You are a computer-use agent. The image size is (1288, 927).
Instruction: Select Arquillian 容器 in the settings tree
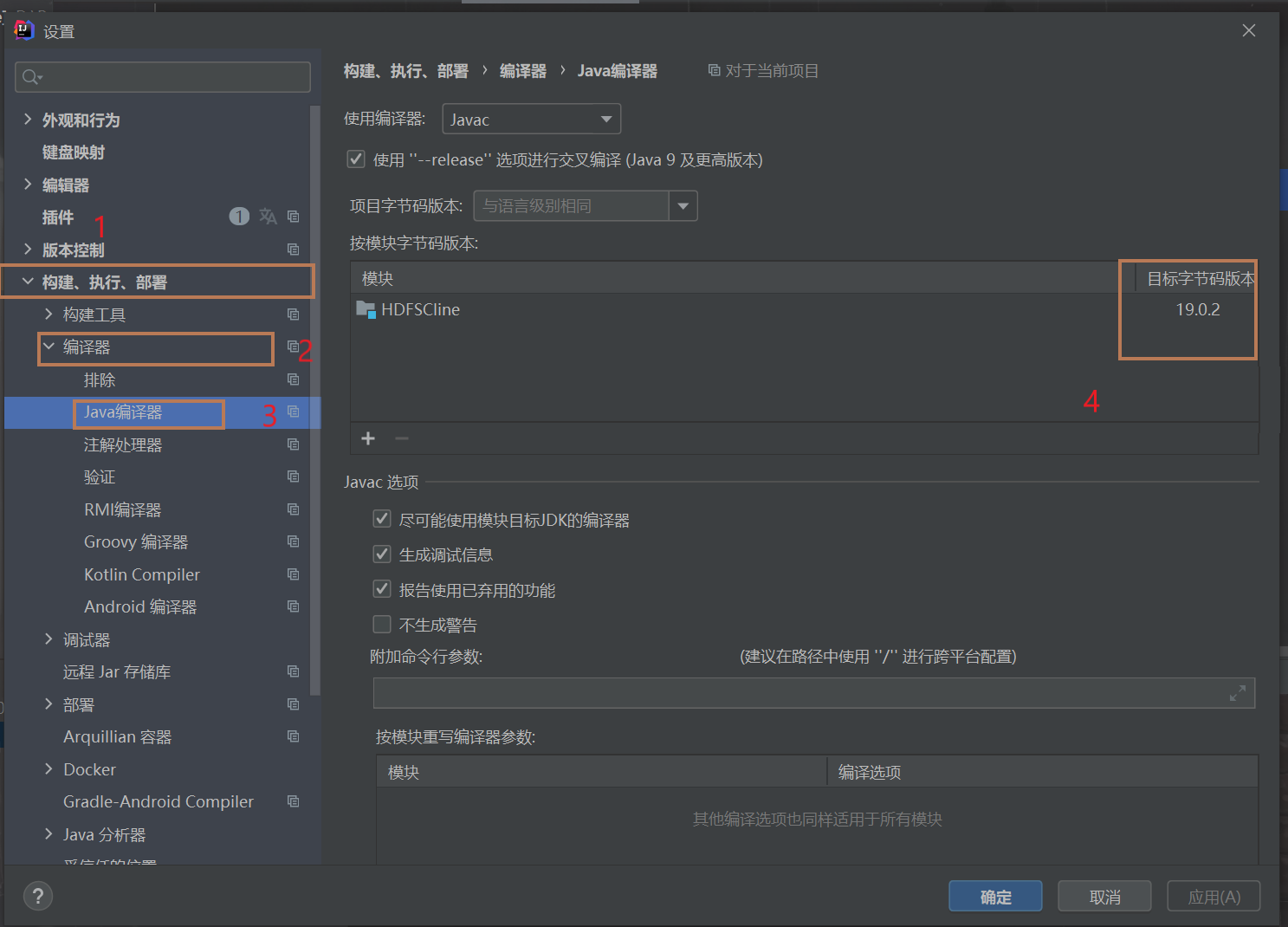tap(118, 736)
